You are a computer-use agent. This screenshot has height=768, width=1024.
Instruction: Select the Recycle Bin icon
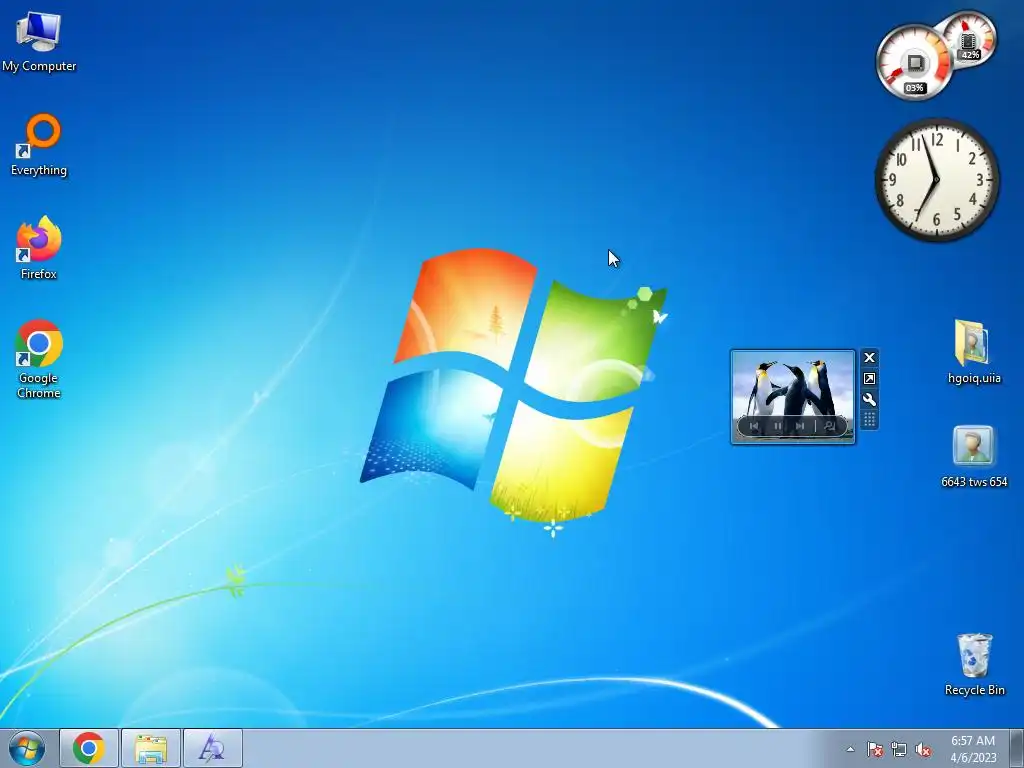[x=974, y=664]
